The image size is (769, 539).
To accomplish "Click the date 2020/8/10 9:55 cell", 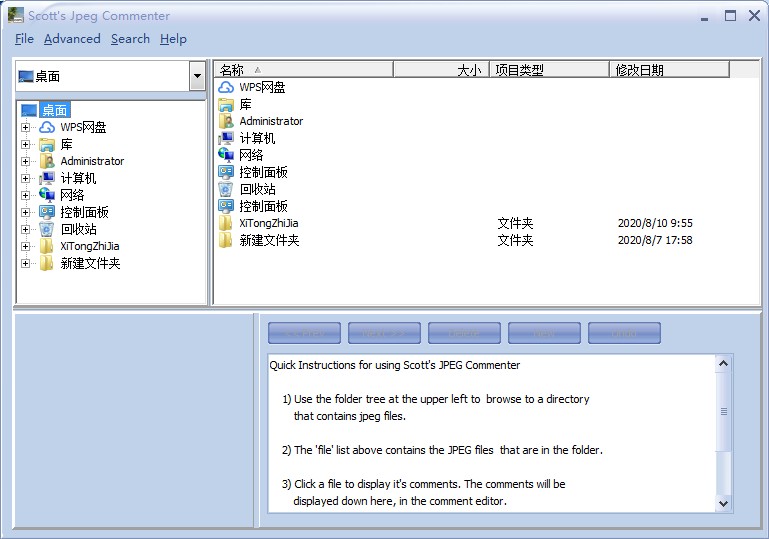I will [x=655, y=223].
